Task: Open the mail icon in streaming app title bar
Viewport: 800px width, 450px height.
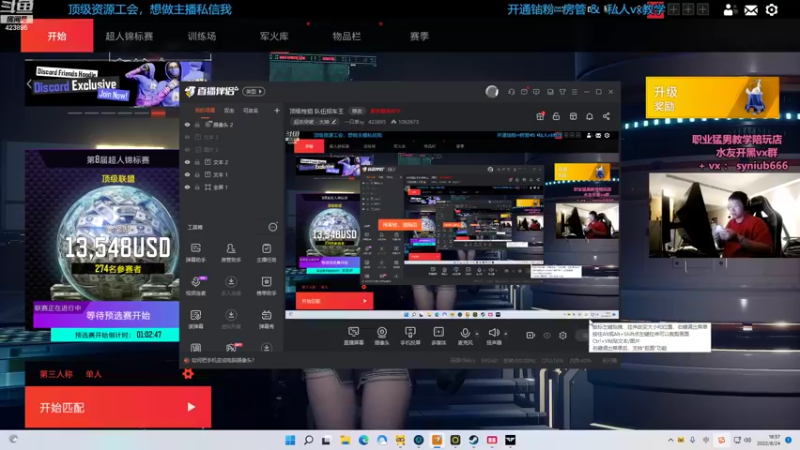Action: [x=524, y=92]
